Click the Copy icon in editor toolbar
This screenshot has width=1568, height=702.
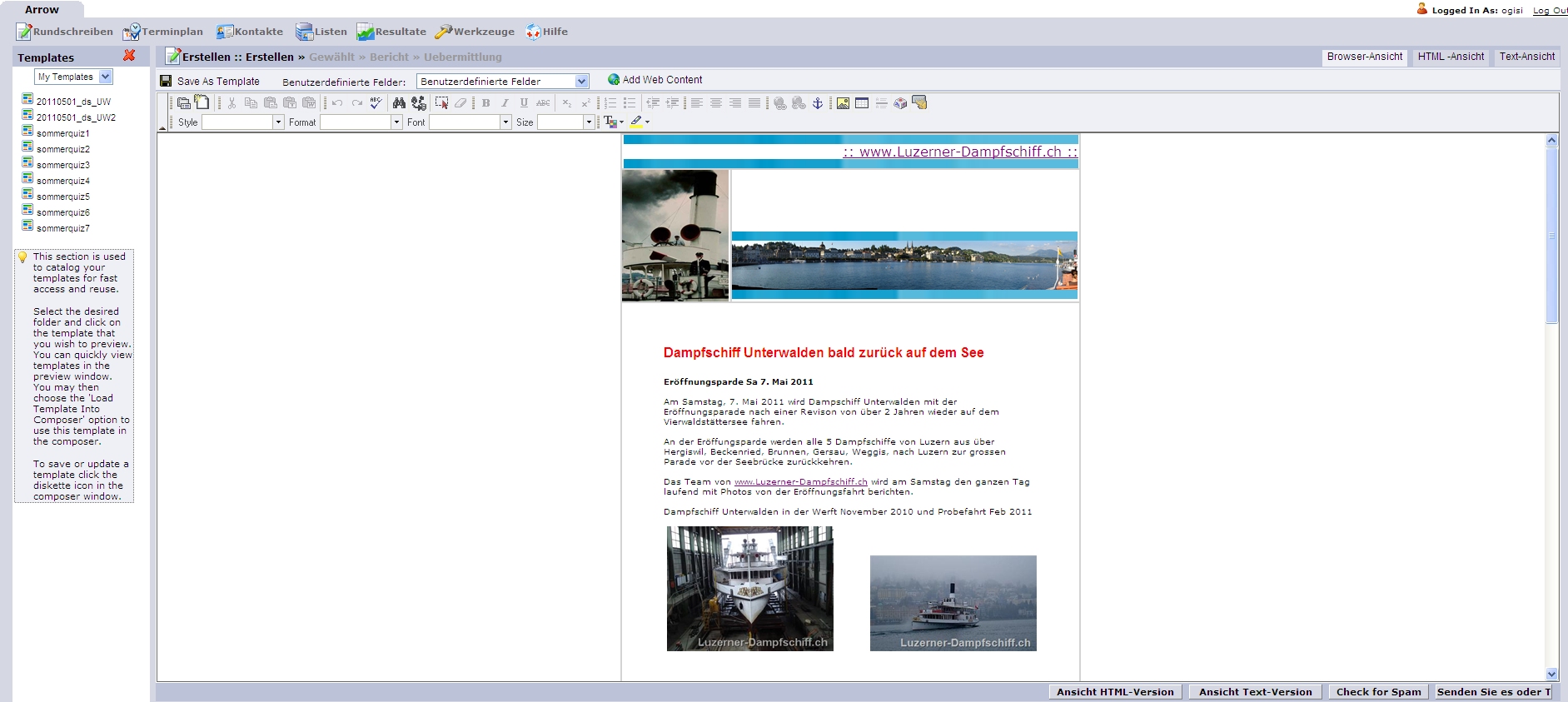click(x=251, y=103)
